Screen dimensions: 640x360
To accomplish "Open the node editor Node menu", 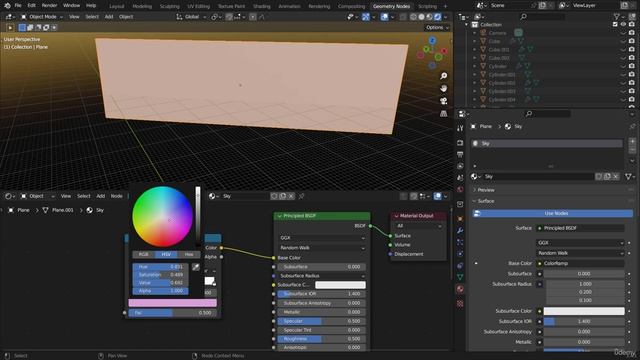I will (117, 196).
